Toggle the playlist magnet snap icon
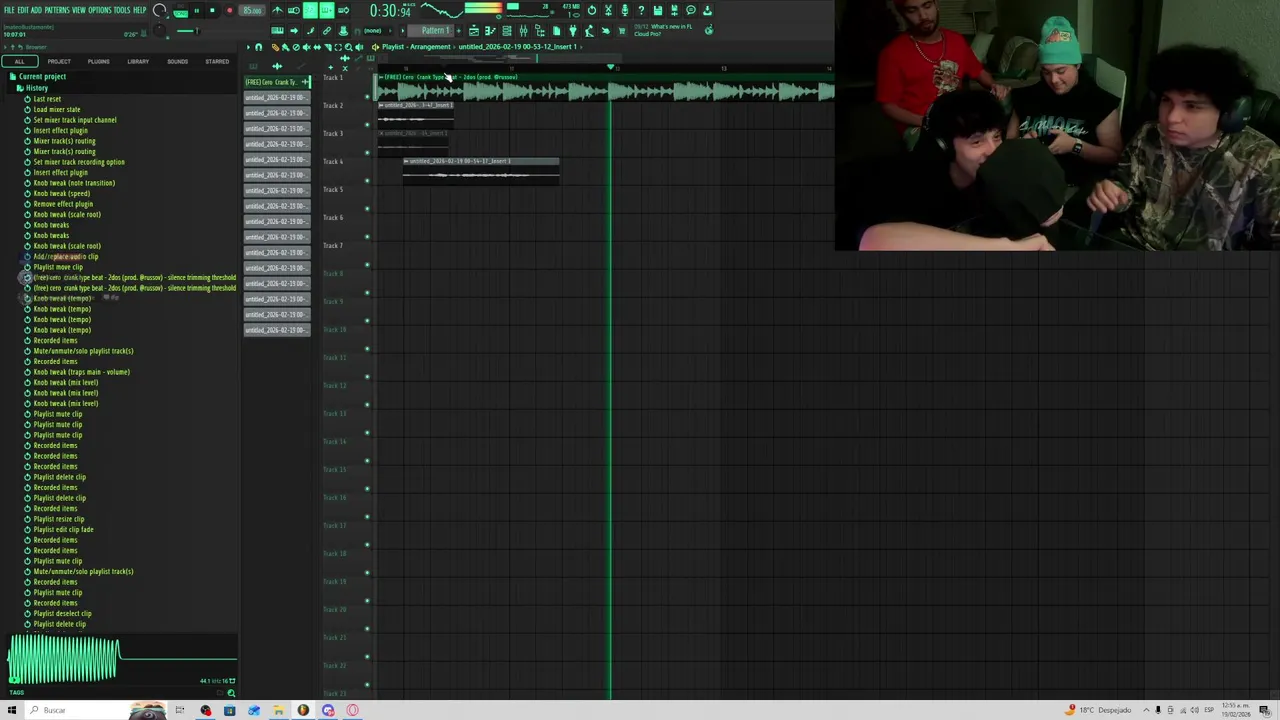The width and height of the screenshot is (1280, 720). (259, 47)
